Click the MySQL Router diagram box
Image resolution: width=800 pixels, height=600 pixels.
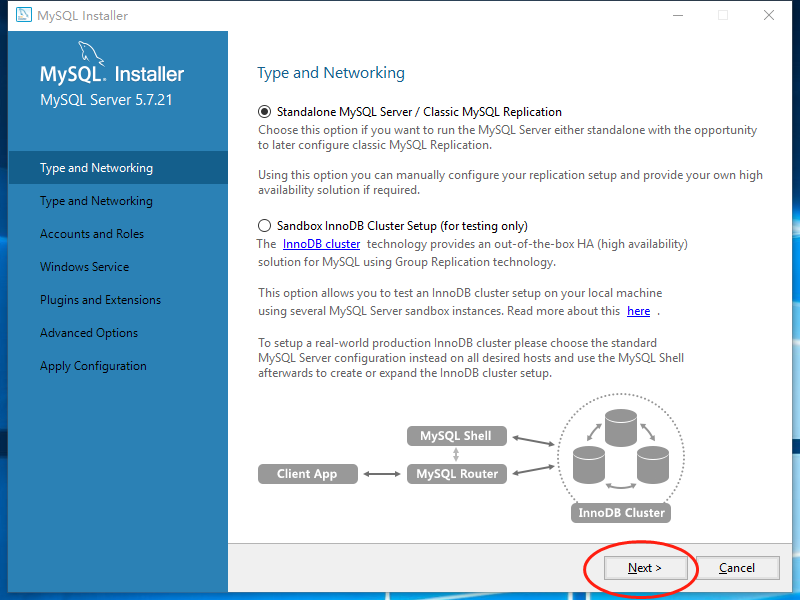click(x=457, y=473)
